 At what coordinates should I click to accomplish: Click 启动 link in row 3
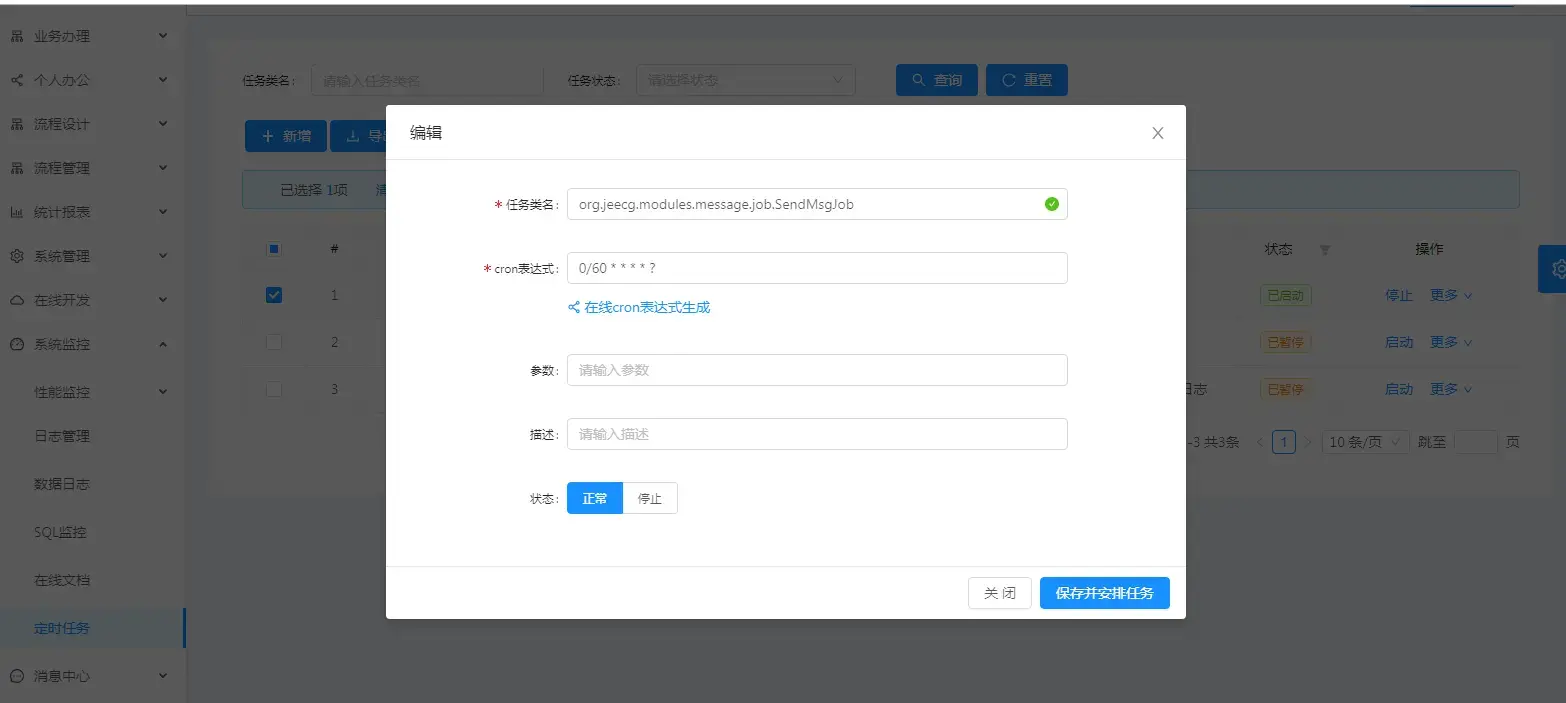tap(1399, 389)
